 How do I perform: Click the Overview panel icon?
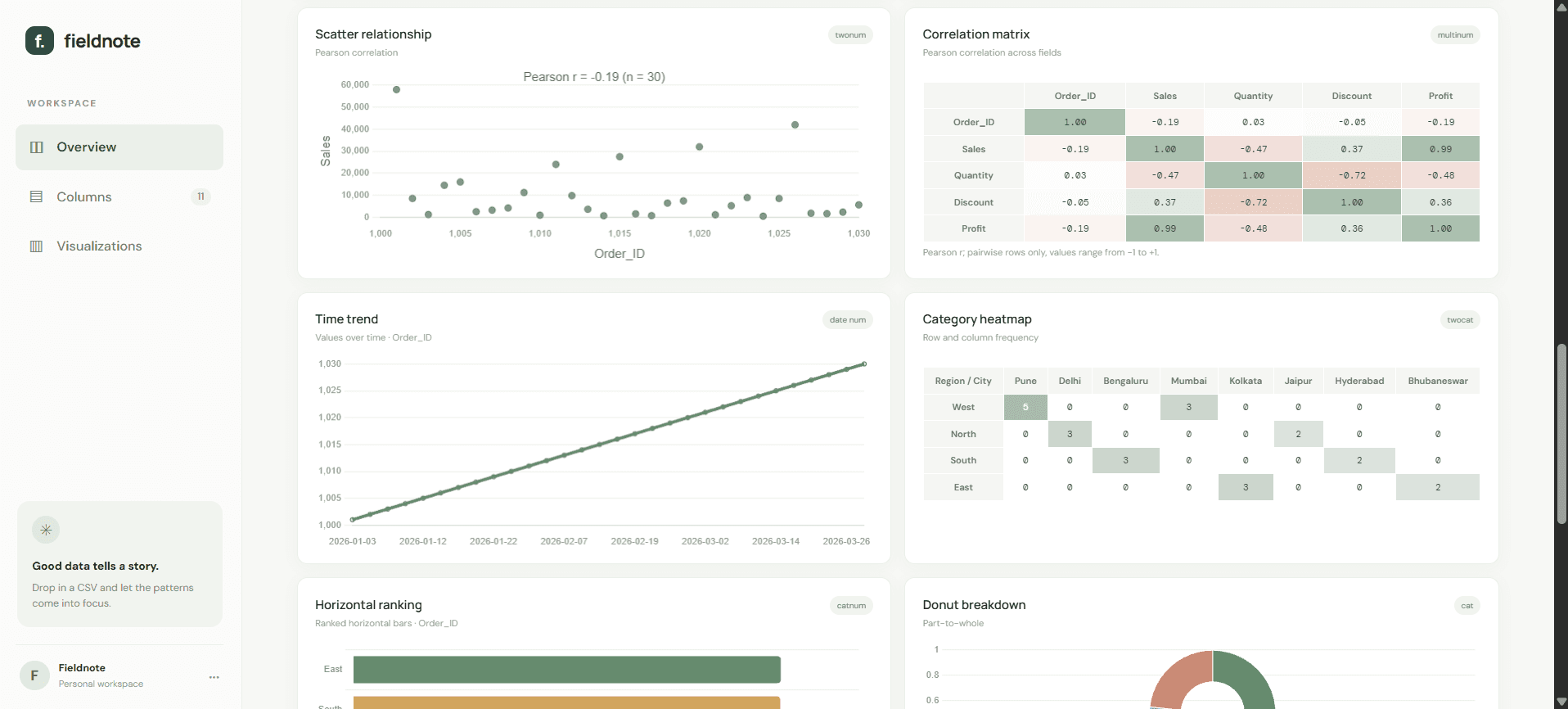tap(36, 147)
